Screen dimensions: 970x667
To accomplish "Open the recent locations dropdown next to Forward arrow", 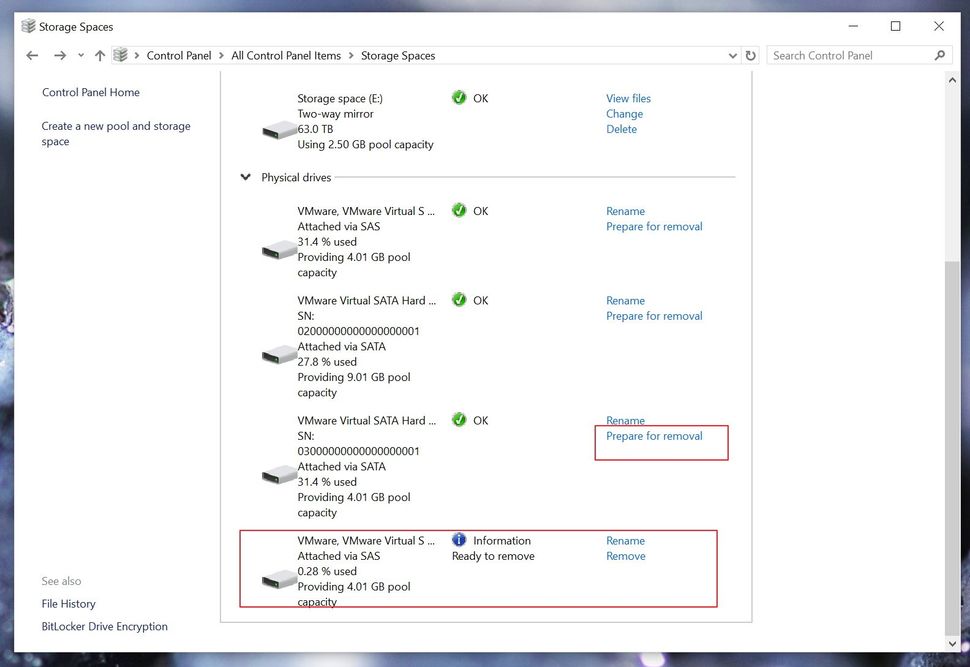I will tap(81, 56).
